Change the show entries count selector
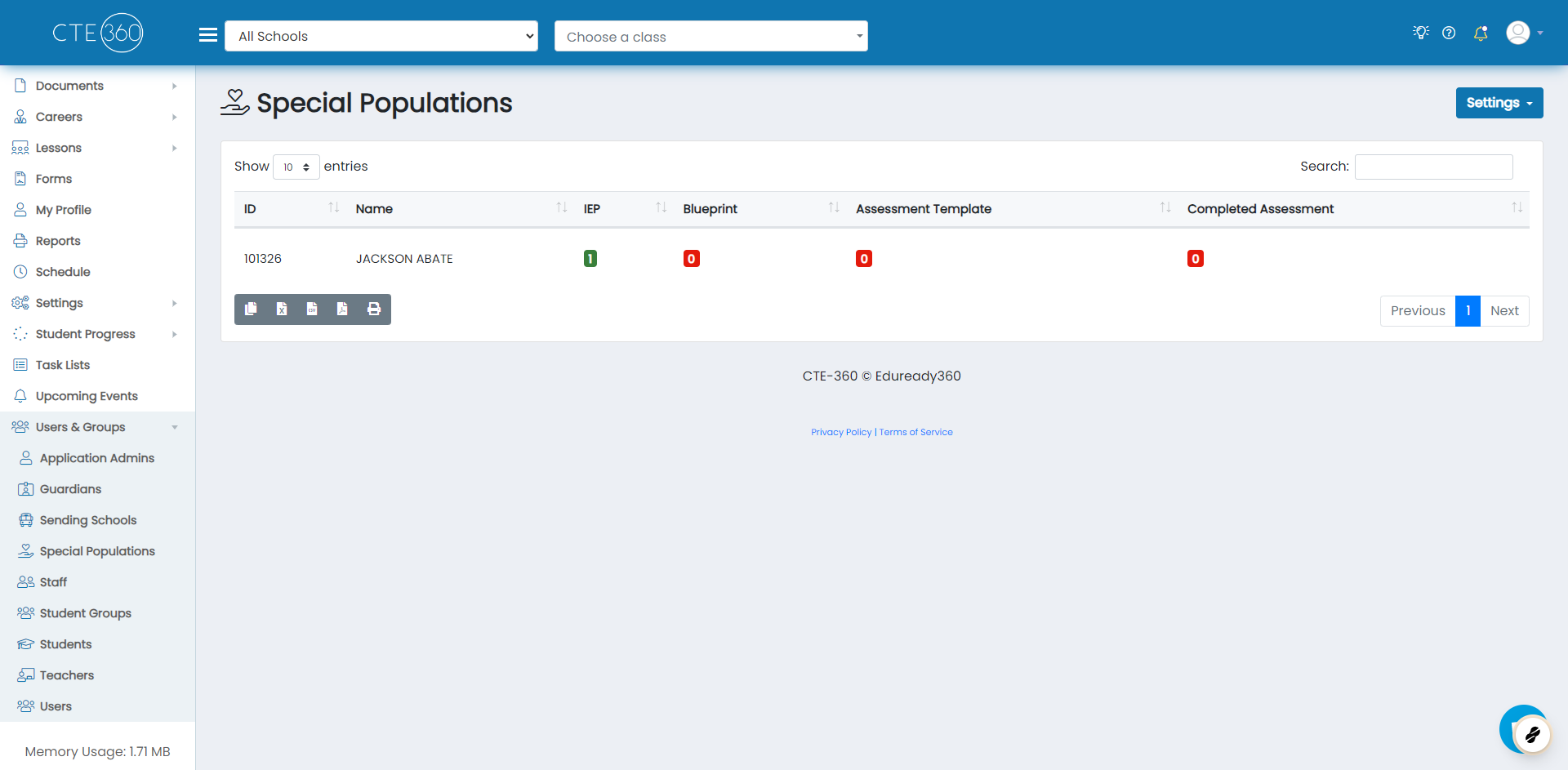1568x770 pixels. click(x=296, y=167)
